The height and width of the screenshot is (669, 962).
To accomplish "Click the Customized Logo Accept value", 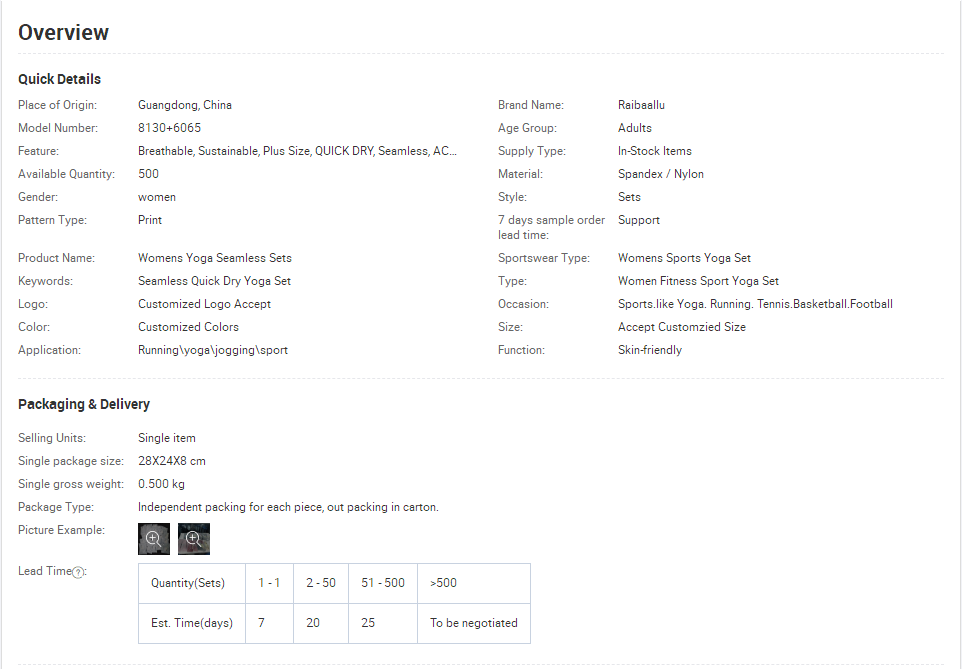I will click(x=204, y=304).
